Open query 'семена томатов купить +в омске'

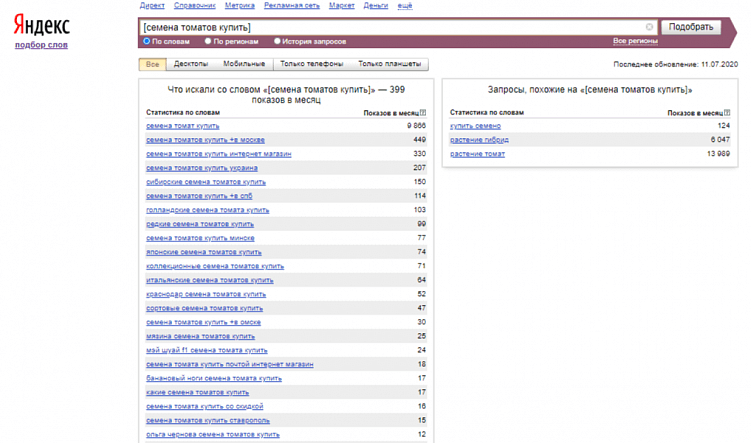tap(204, 322)
